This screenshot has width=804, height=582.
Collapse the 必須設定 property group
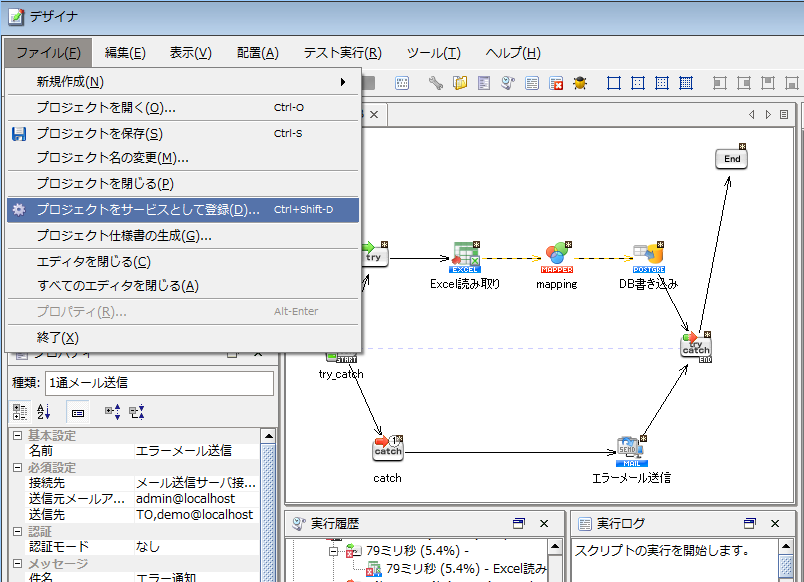coord(17,467)
